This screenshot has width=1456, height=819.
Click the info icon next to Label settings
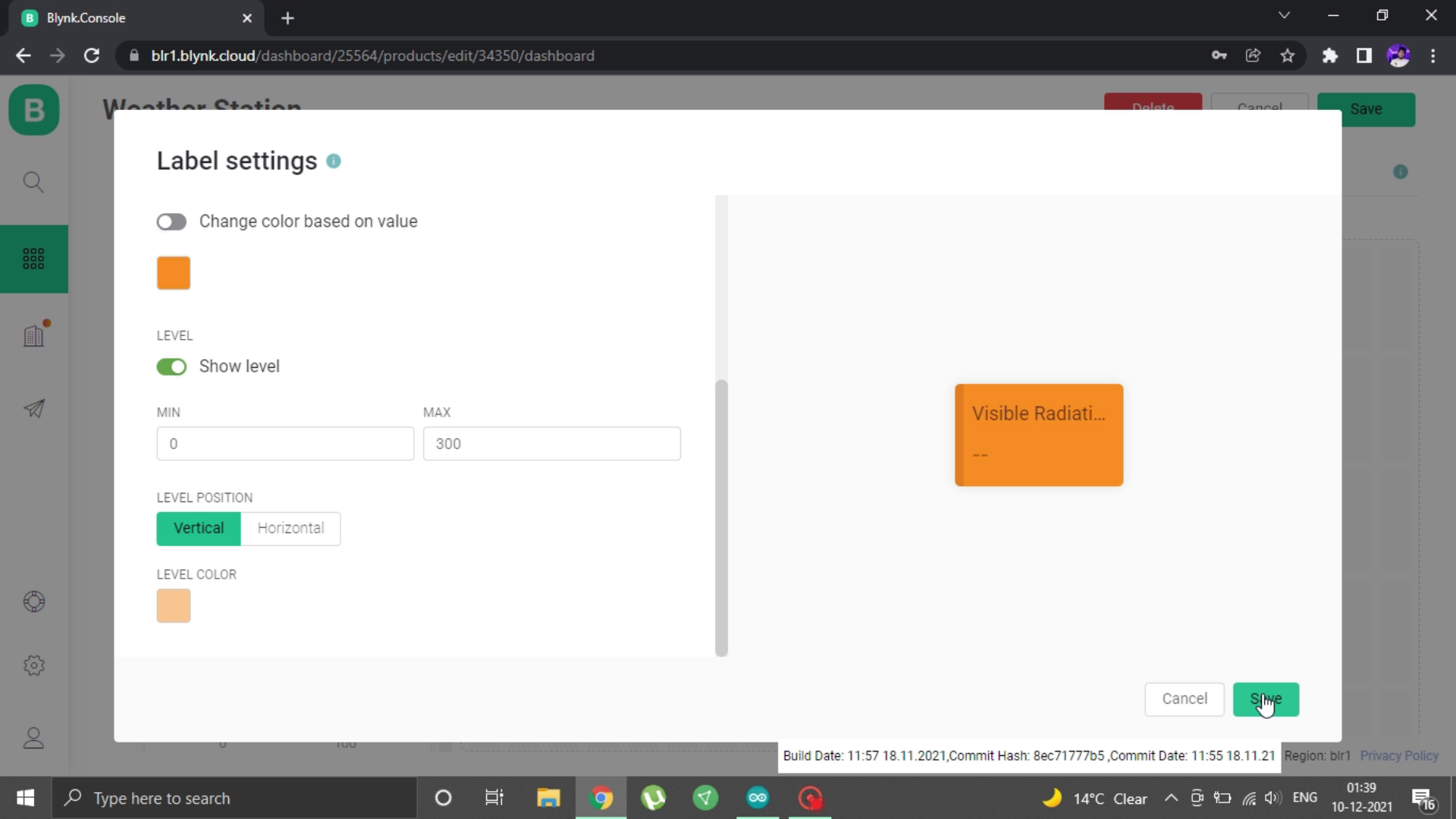(x=333, y=160)
